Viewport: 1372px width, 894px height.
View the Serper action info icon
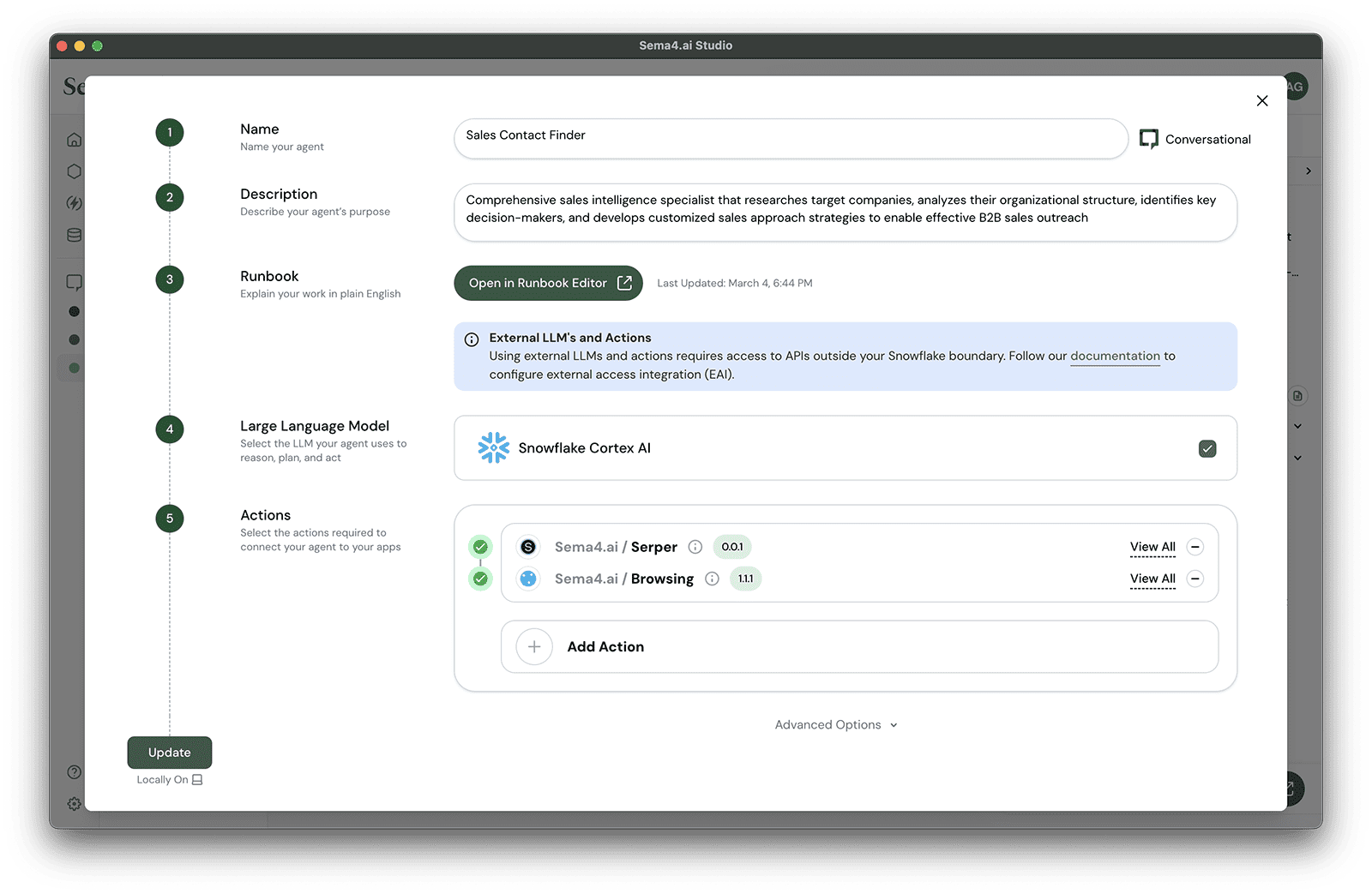(695, 546)
